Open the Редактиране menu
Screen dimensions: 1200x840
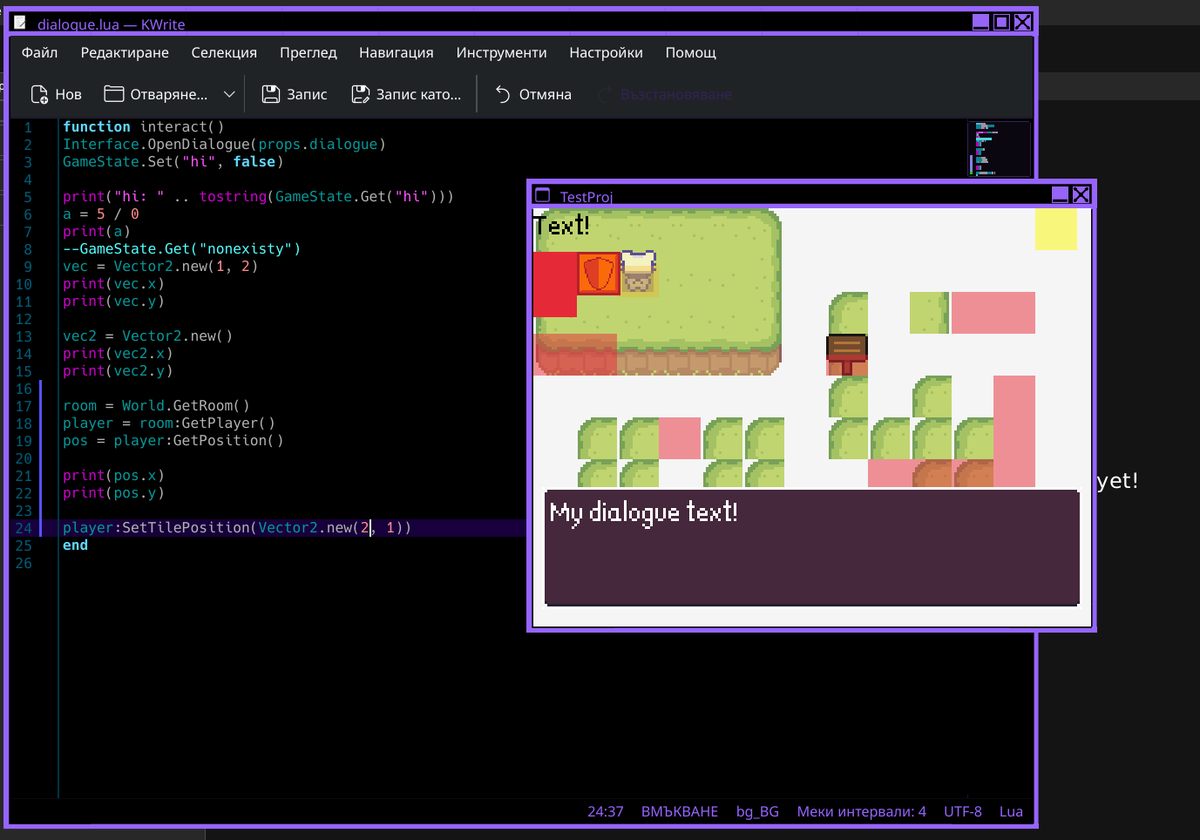click(x=125, y=53)
